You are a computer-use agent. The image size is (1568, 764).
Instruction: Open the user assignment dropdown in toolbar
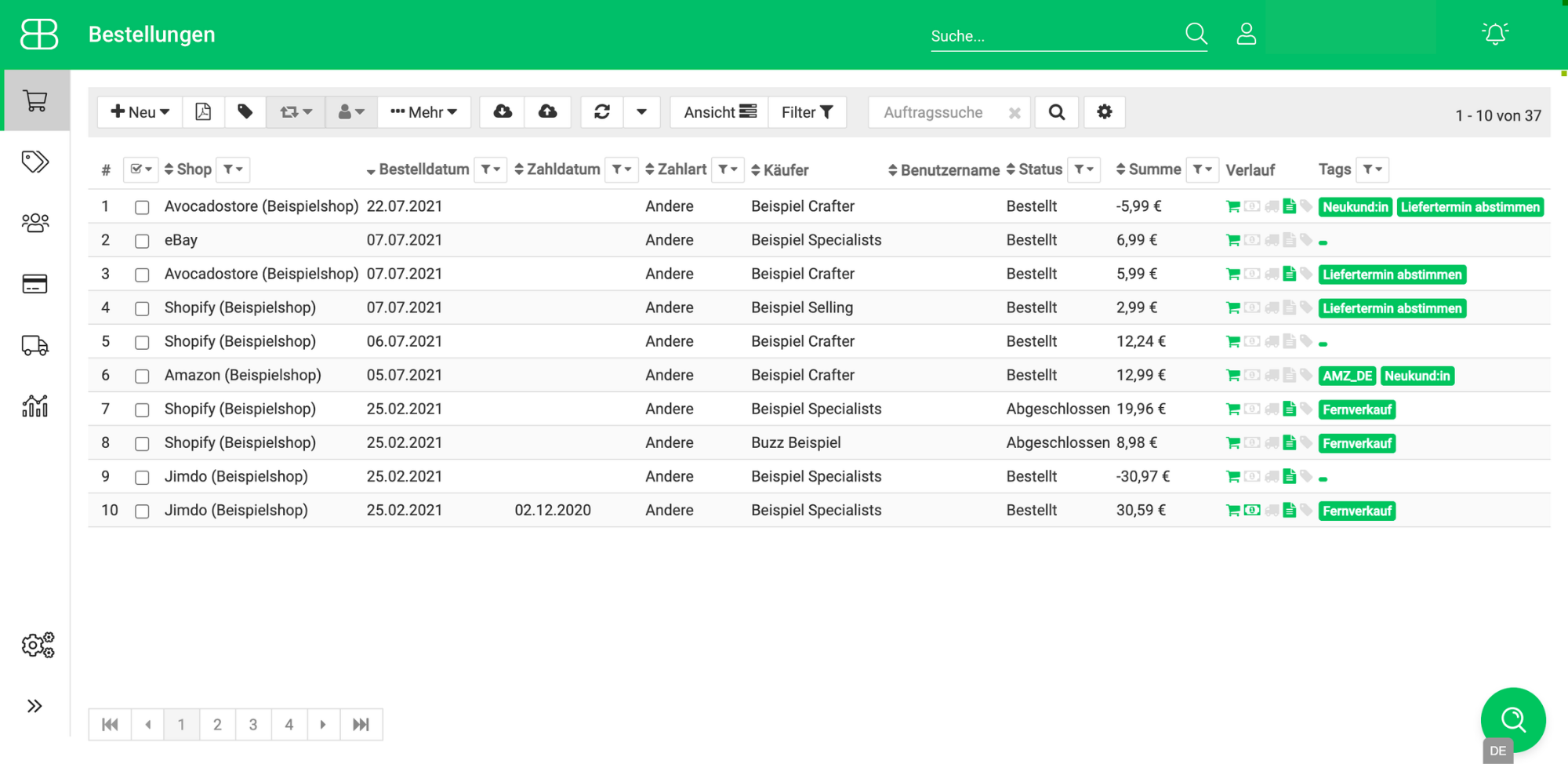[351, 112]
